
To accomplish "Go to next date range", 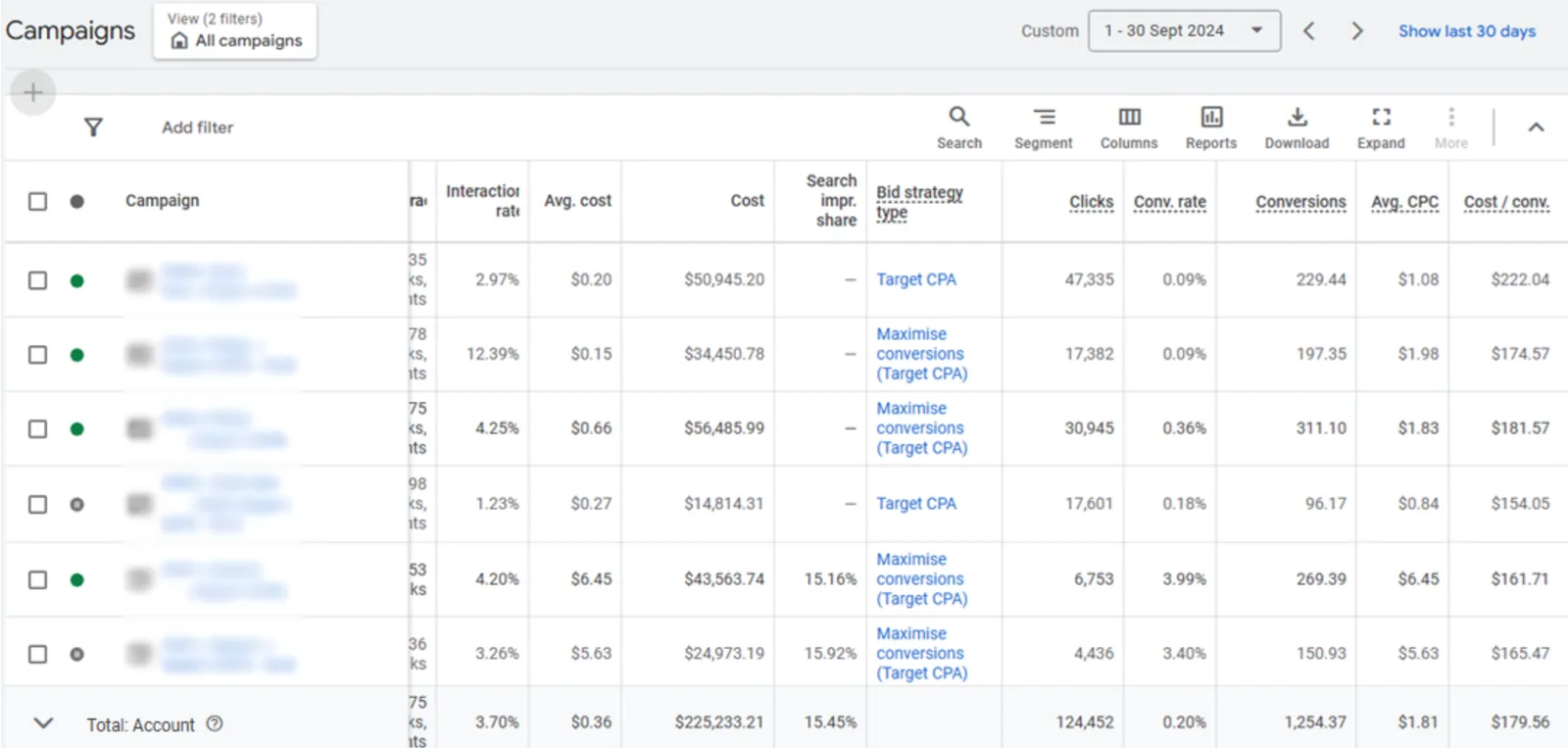I will point(1357,31).
